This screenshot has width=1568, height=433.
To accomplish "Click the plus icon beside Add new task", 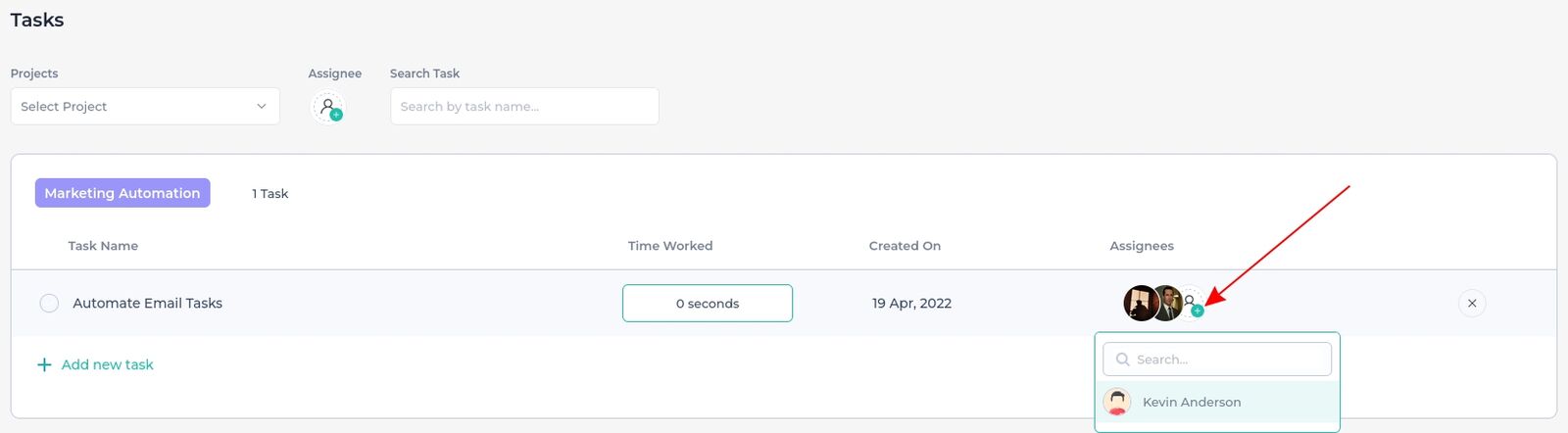I will (x=44, y=364).
